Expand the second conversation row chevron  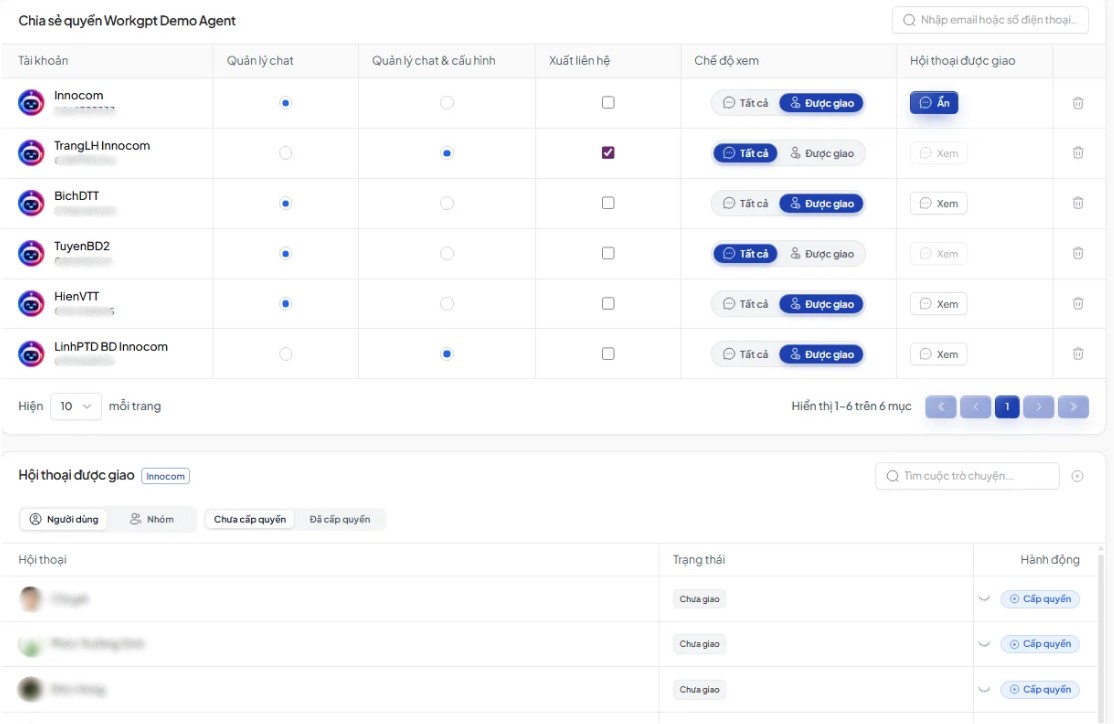point(984,644)
